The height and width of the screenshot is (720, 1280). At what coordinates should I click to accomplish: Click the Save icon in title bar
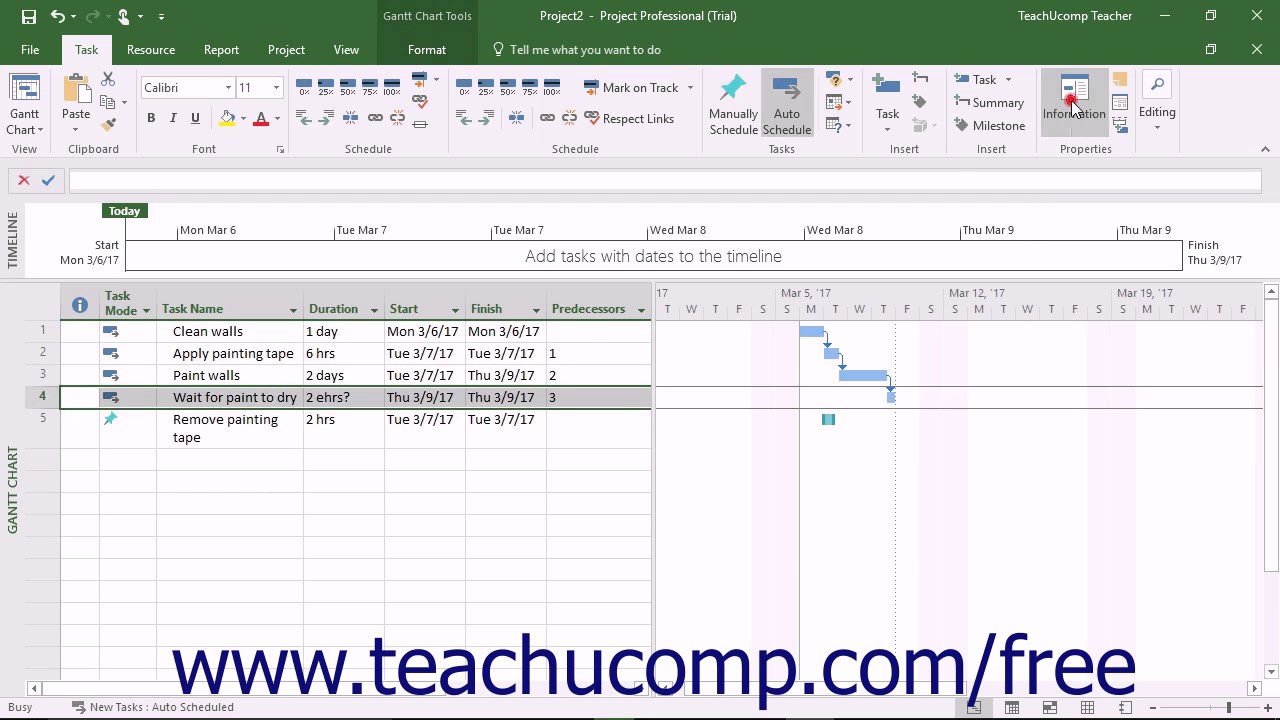tap(28, 16)
